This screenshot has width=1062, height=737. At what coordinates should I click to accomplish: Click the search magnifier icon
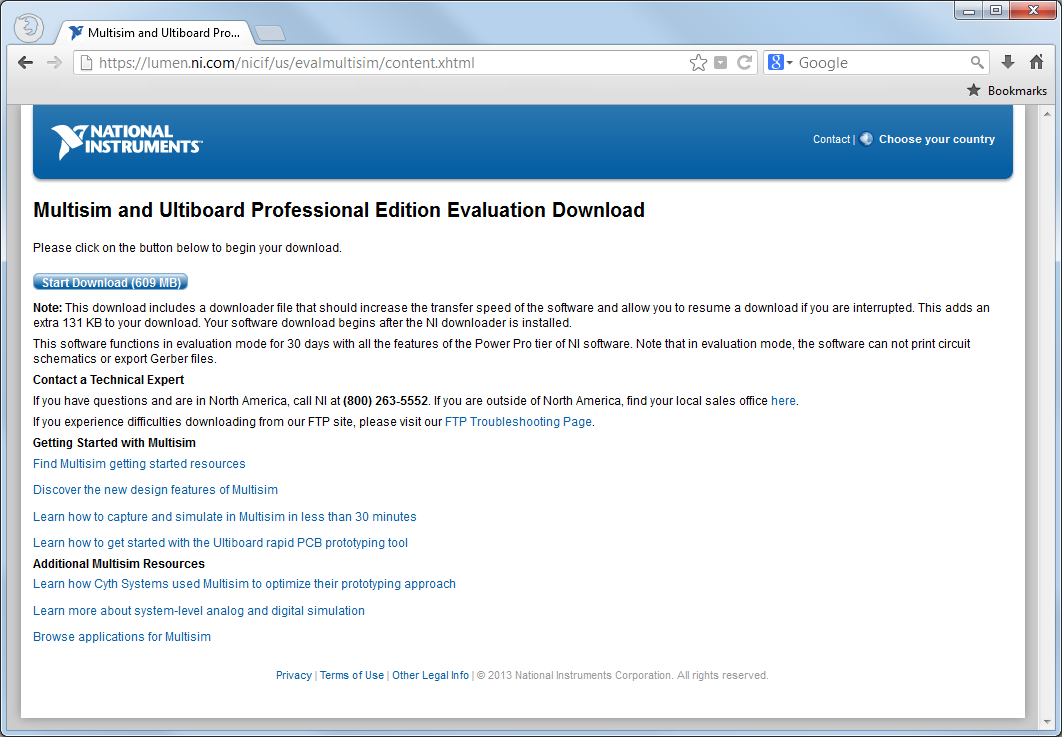tap(977, 63)
